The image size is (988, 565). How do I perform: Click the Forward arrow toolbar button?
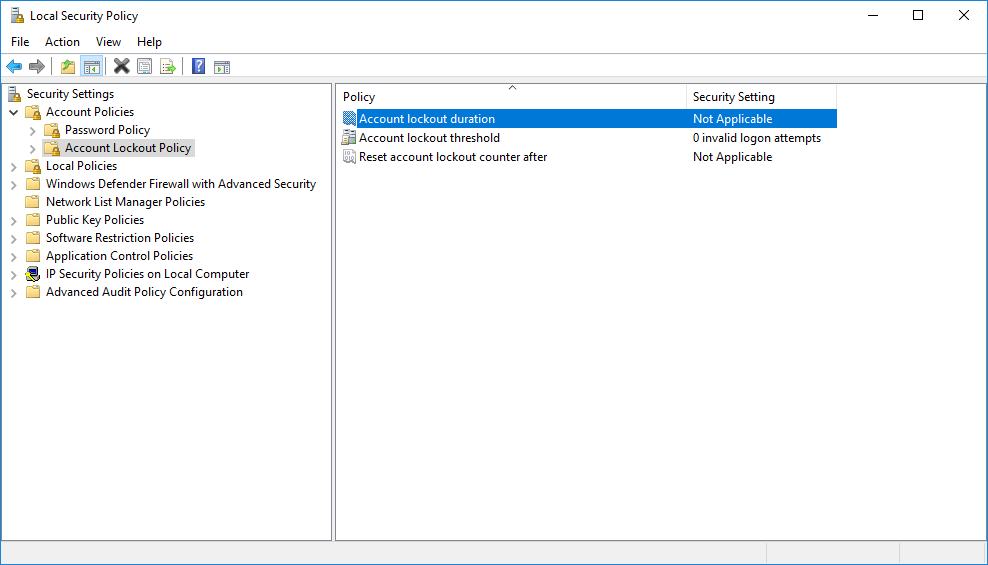pyautogui.click(x=37, y=67)
